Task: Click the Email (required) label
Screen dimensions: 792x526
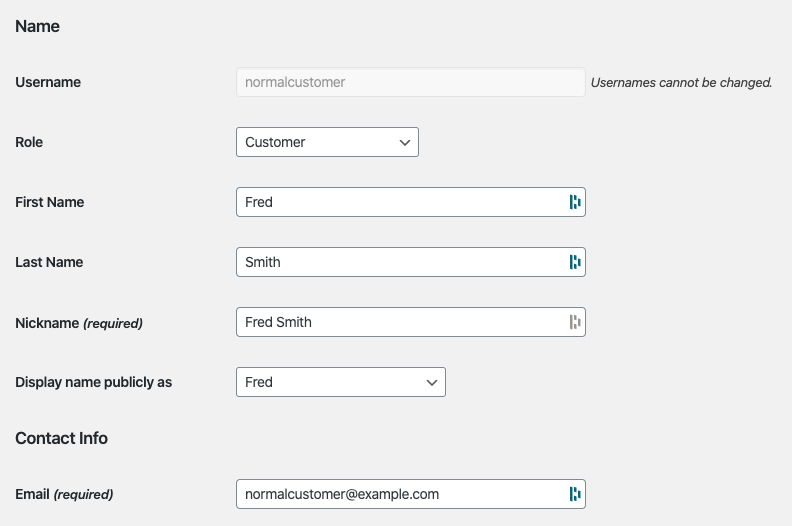Action: click(64, 494)
